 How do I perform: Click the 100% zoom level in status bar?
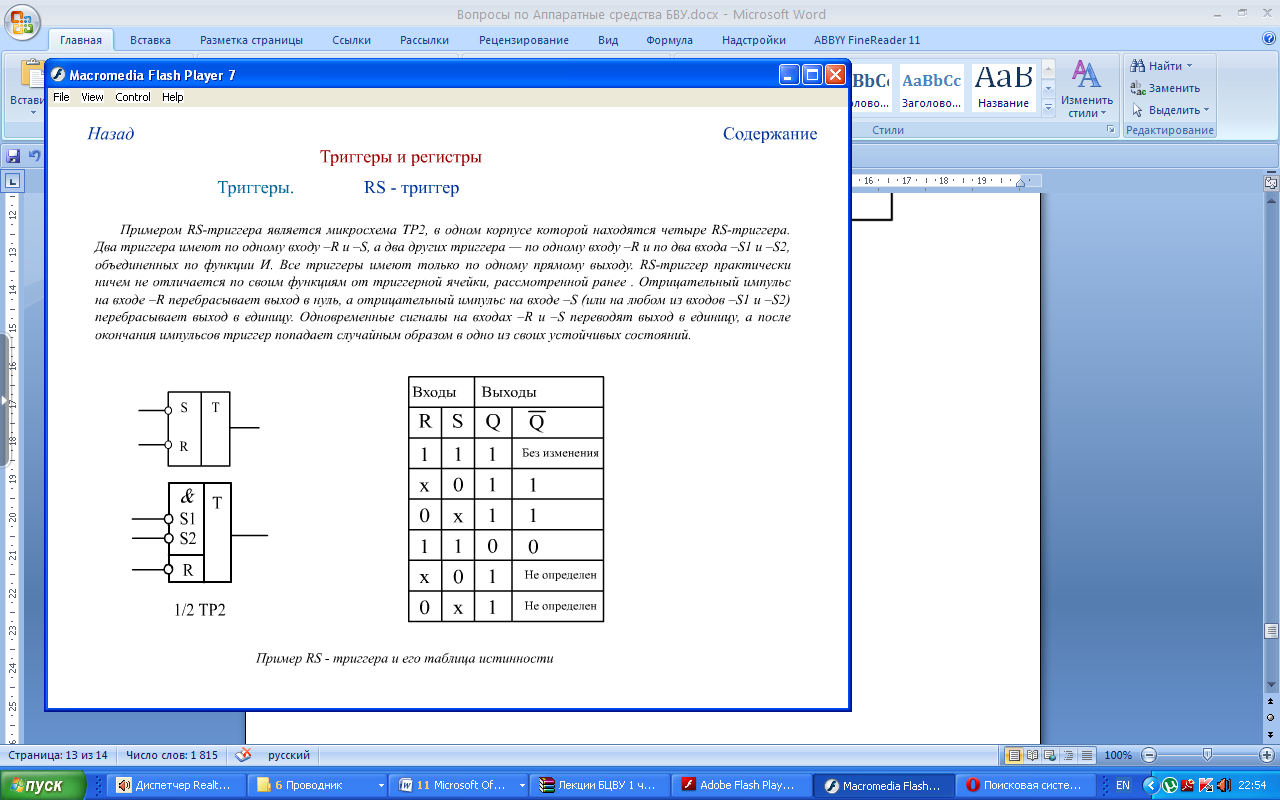(x=1118, y=755)
